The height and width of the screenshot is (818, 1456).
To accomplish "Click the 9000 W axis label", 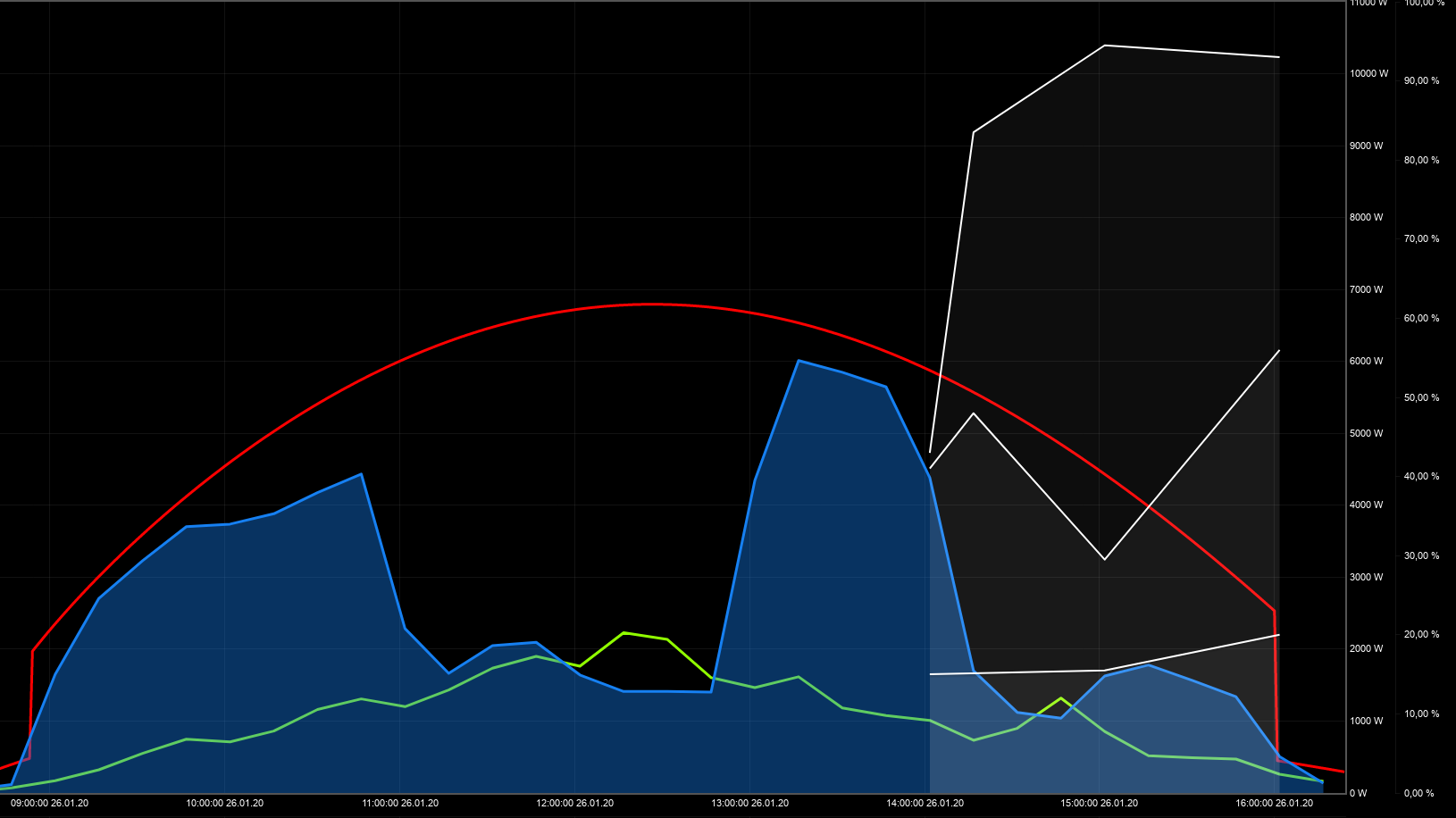I will click(x=1366, y=146).
